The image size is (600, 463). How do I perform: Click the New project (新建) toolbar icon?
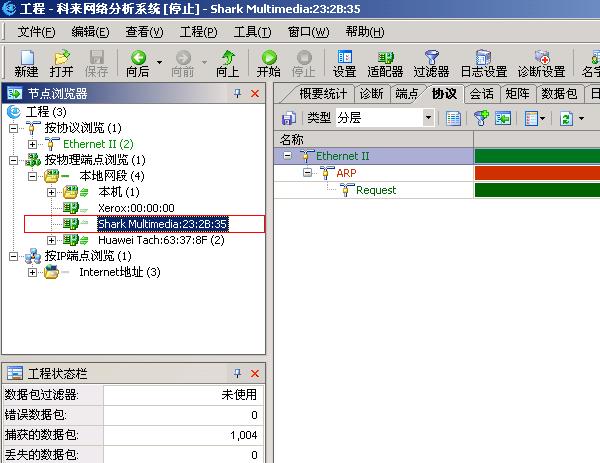click(26, 64)
